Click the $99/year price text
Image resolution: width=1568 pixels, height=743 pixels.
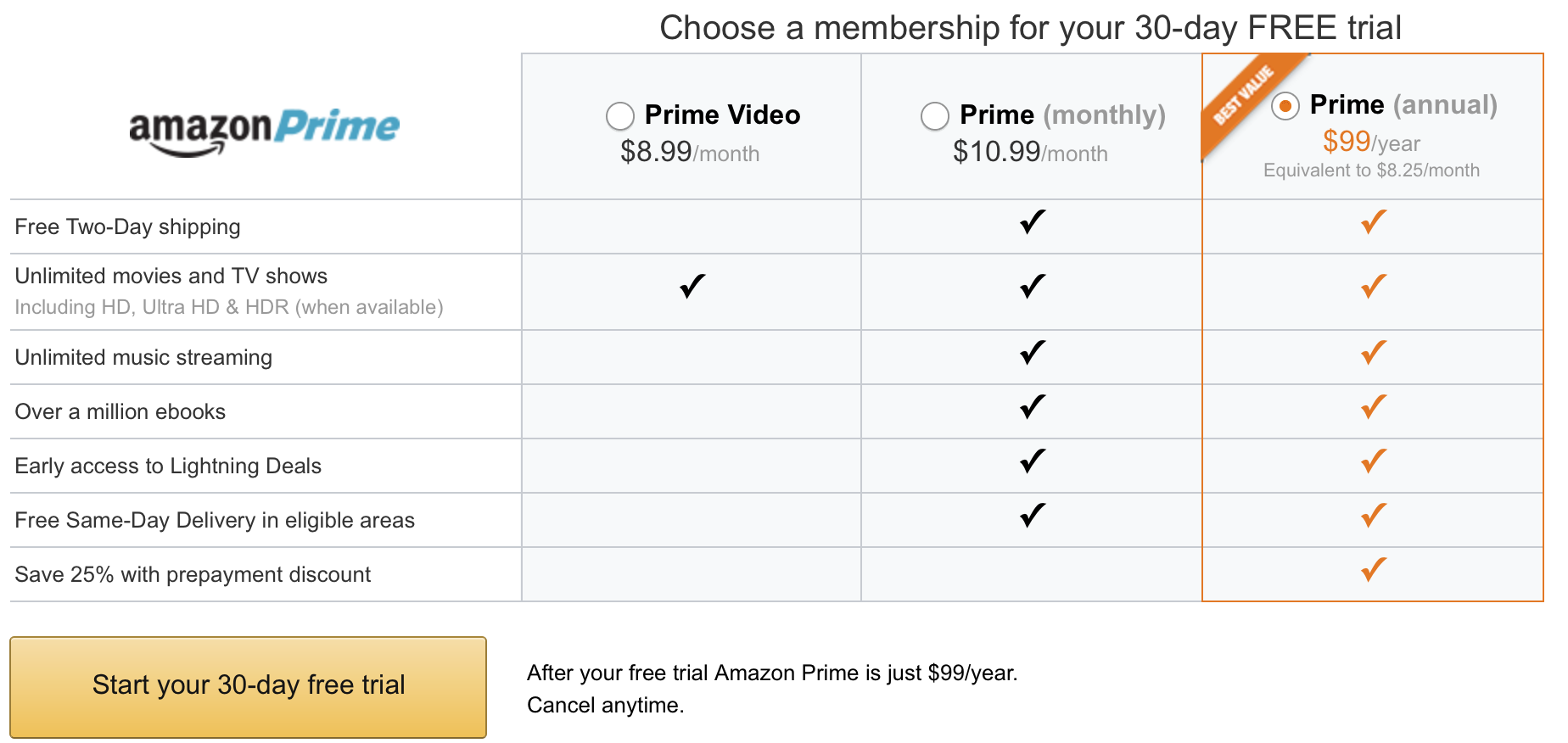(x=1371, y=142)
